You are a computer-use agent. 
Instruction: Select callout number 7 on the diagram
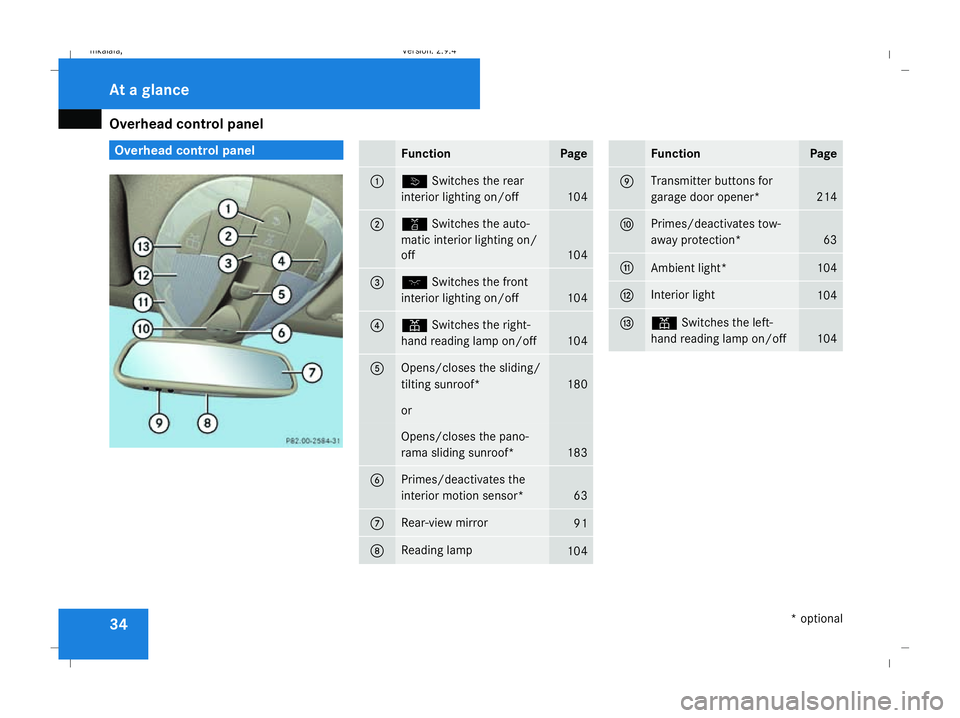[x=312, y=373]
